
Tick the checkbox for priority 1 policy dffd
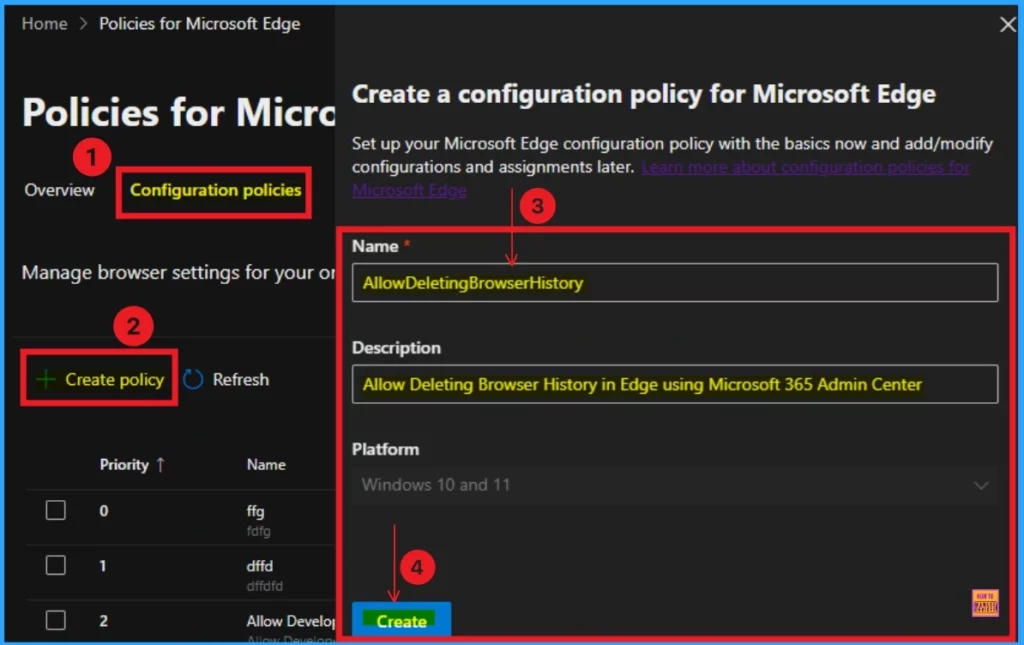56,566
